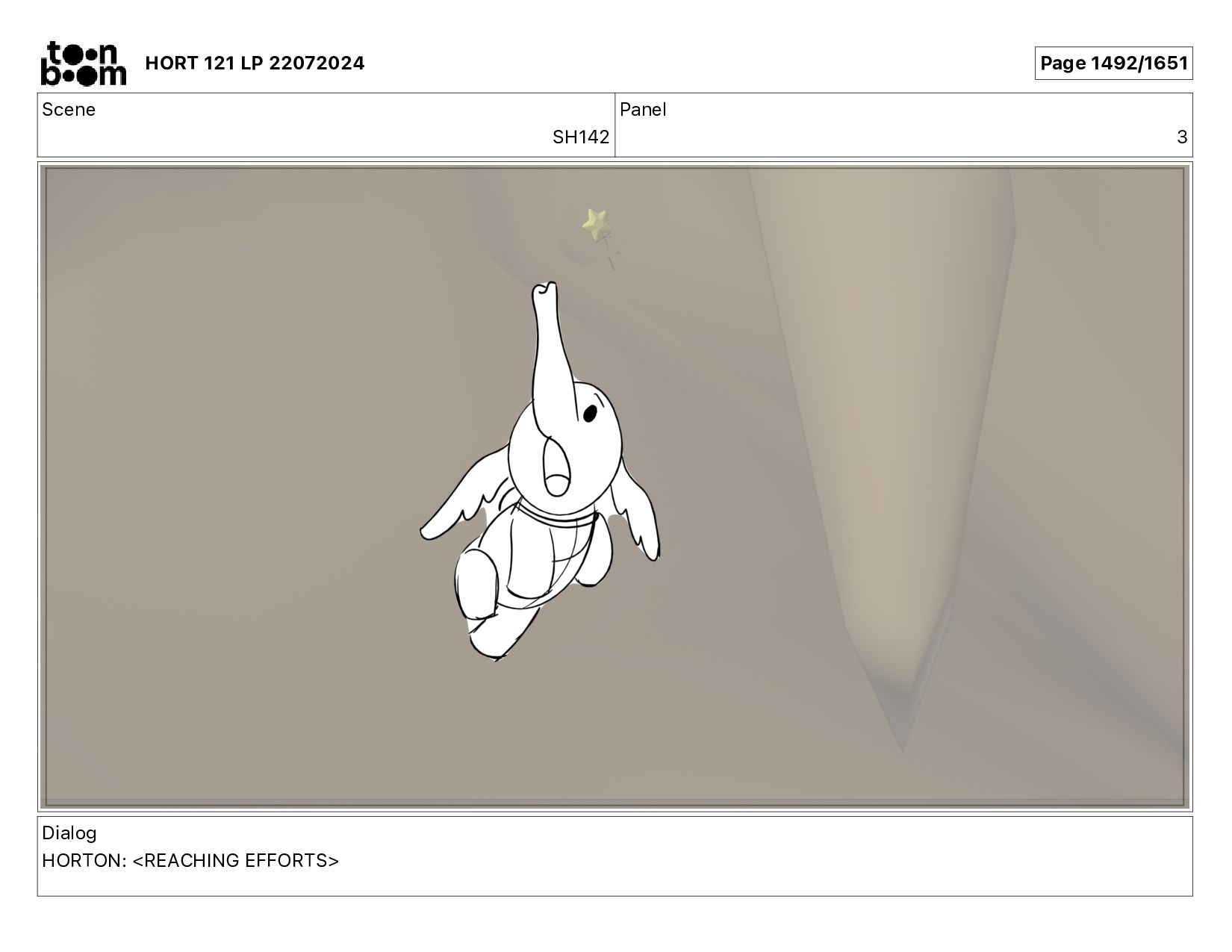
Task: Click the Toon Boom logo
Action: [83, 63]
